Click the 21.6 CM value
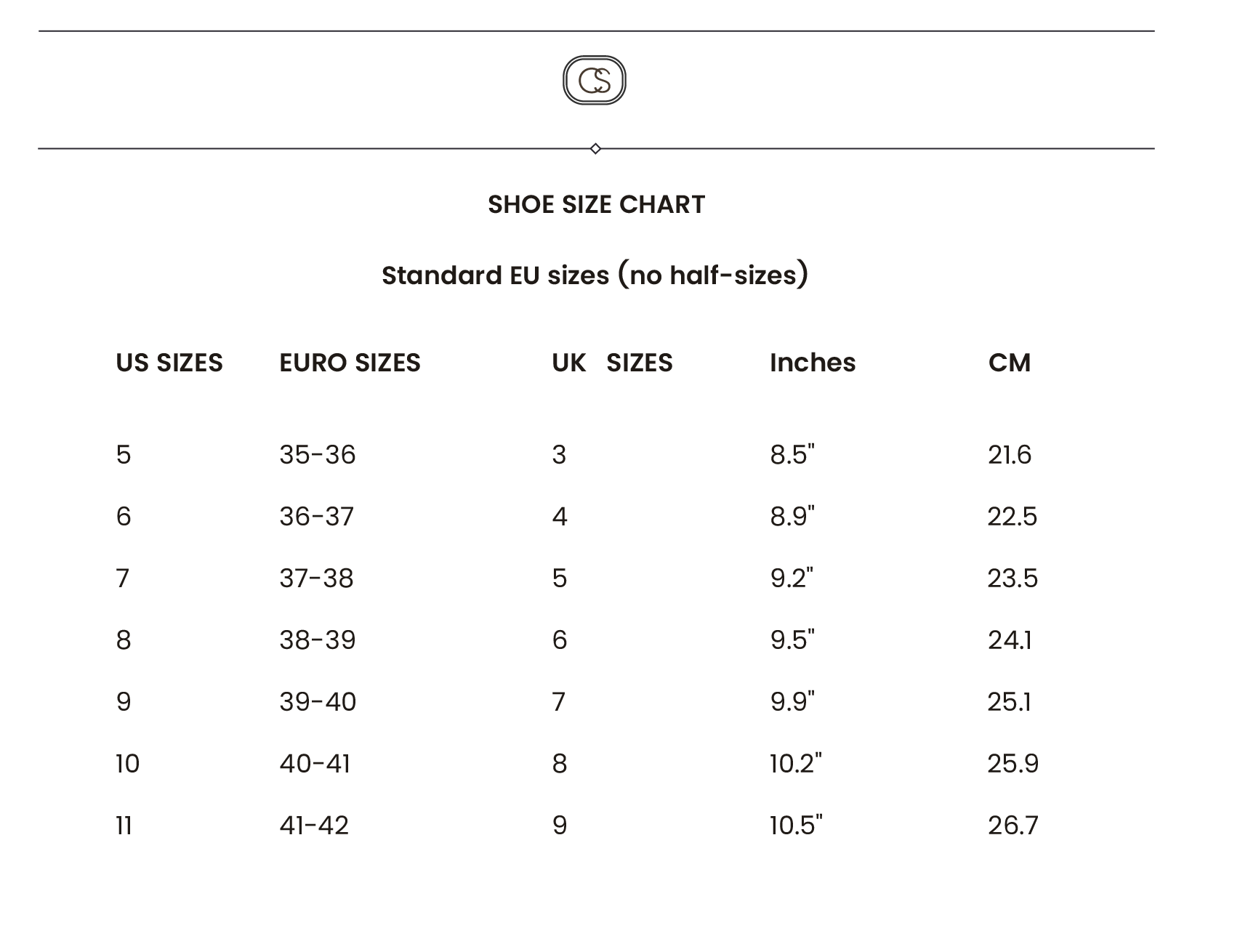1240x952 pixels. [1010, 455]
